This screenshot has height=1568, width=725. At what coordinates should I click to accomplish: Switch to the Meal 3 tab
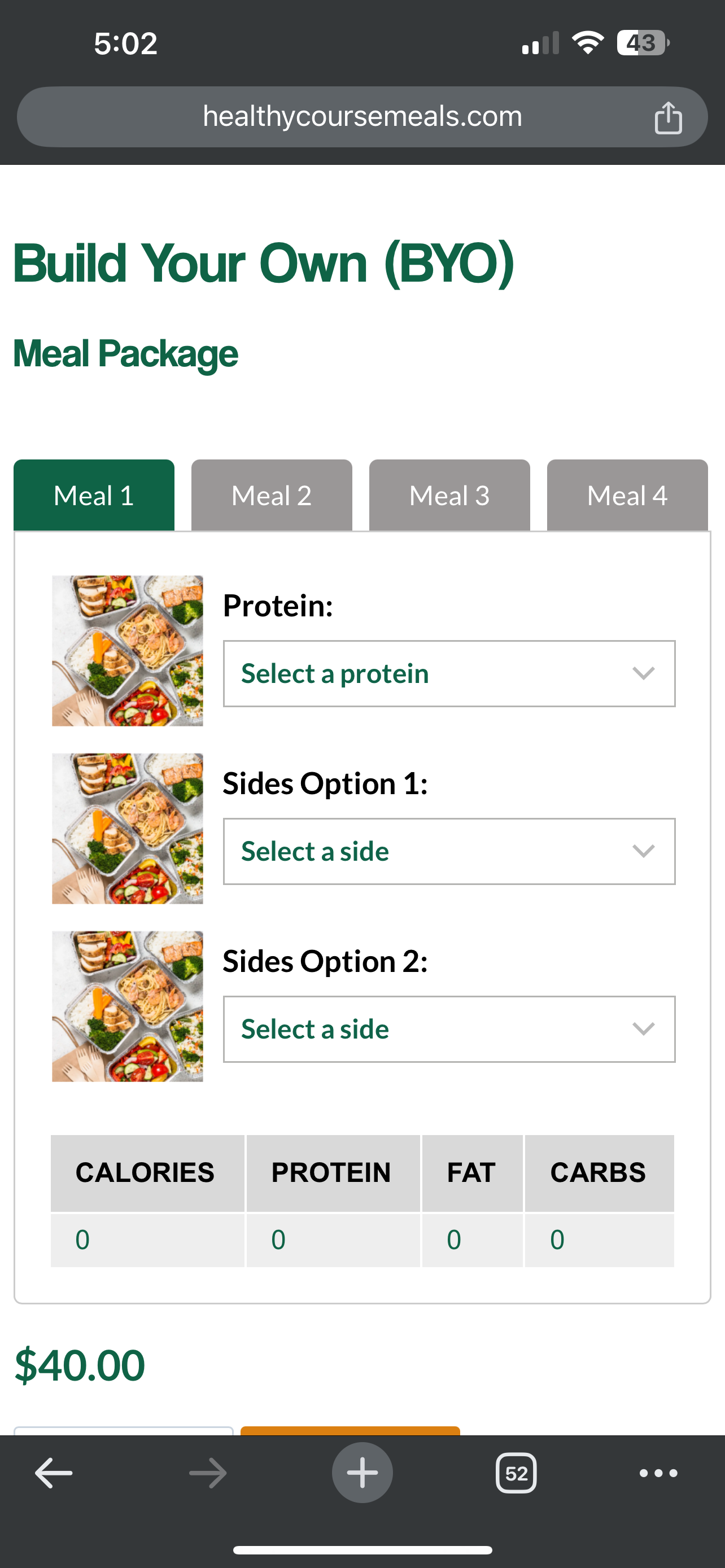pyautogui.click(x=449, y=496)
